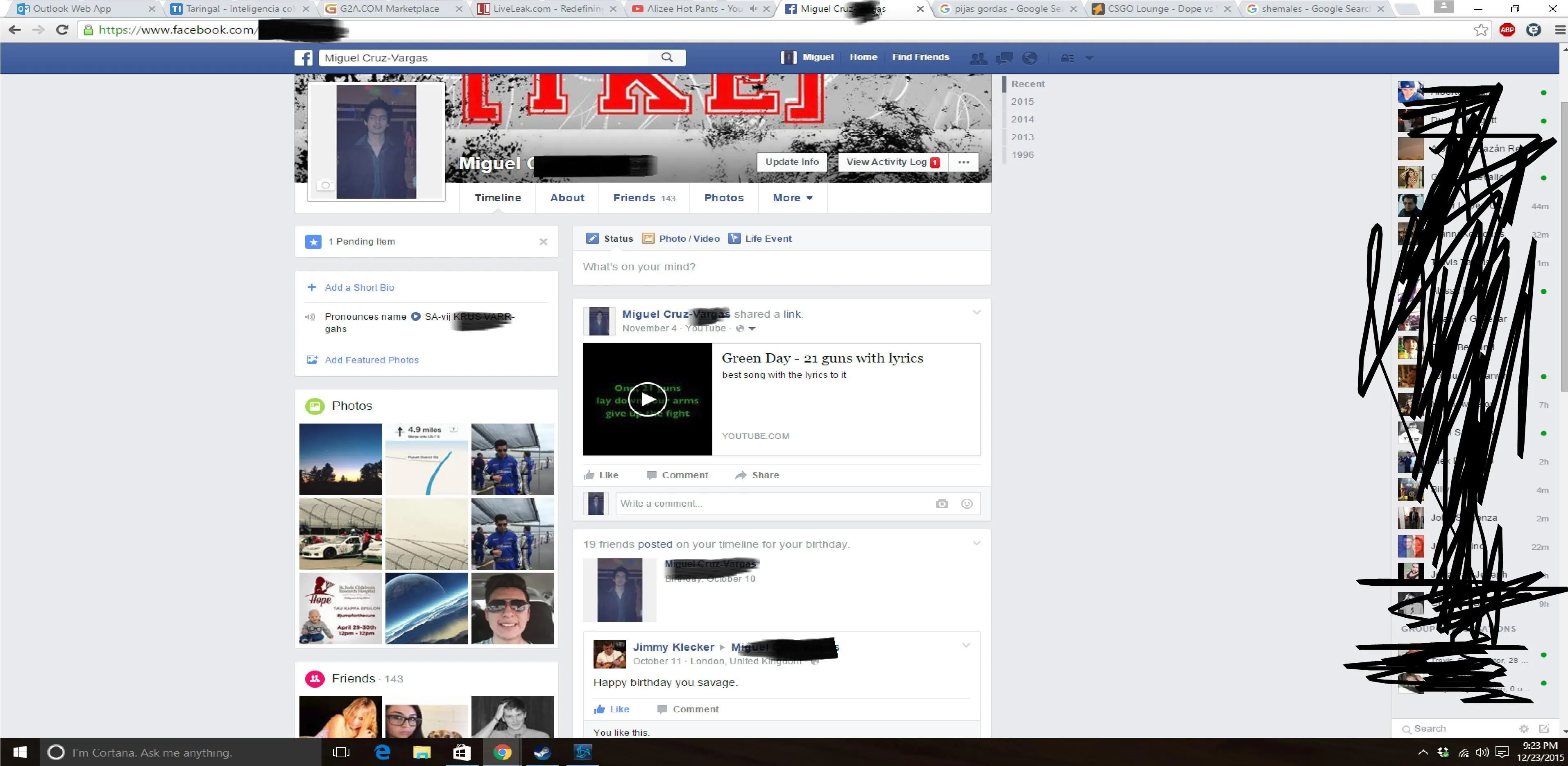Open the cover photo more options button
The image size is (1568, 766).
coord(963,162)
